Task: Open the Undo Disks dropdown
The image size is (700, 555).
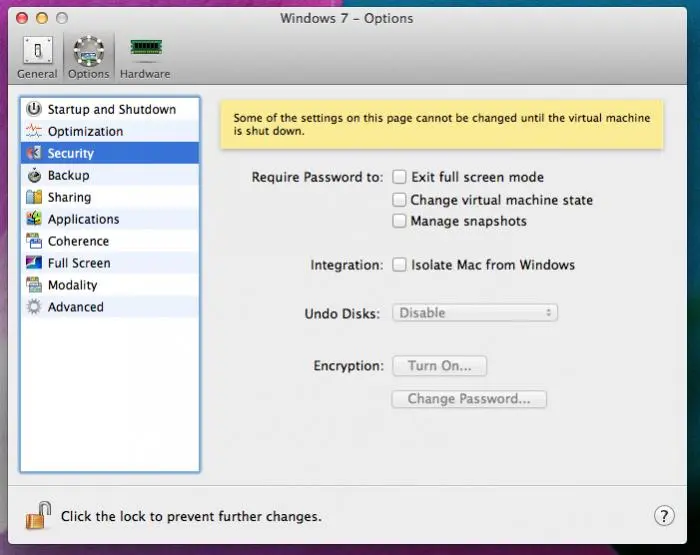Action: 475,313
